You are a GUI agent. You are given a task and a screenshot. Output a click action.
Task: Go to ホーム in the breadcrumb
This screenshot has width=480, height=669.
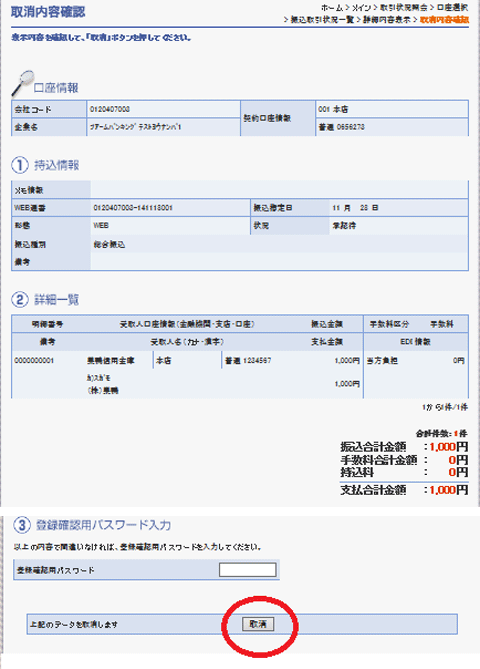pos(332,8)
